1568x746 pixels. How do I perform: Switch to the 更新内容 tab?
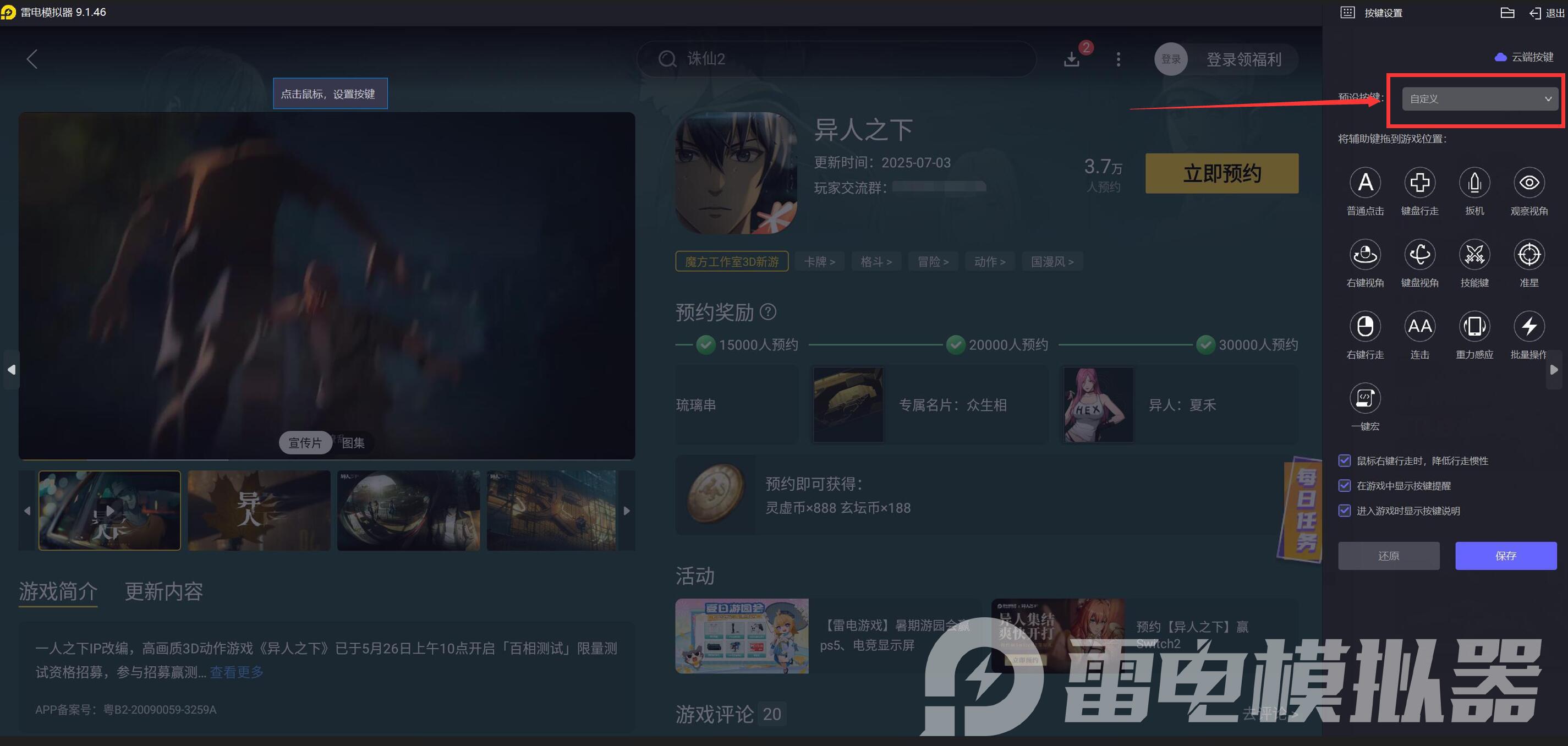coord(164,591)
